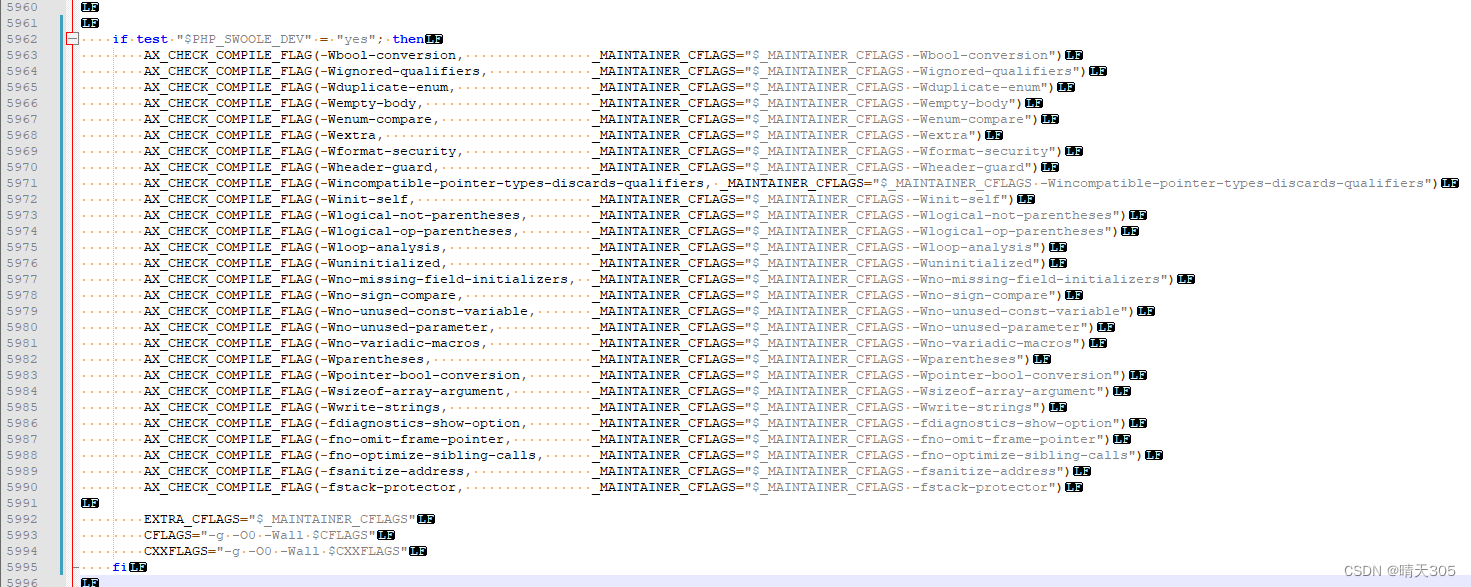
Task: Place cursor on the "if" keyword at line 5962
Action: 120,39
